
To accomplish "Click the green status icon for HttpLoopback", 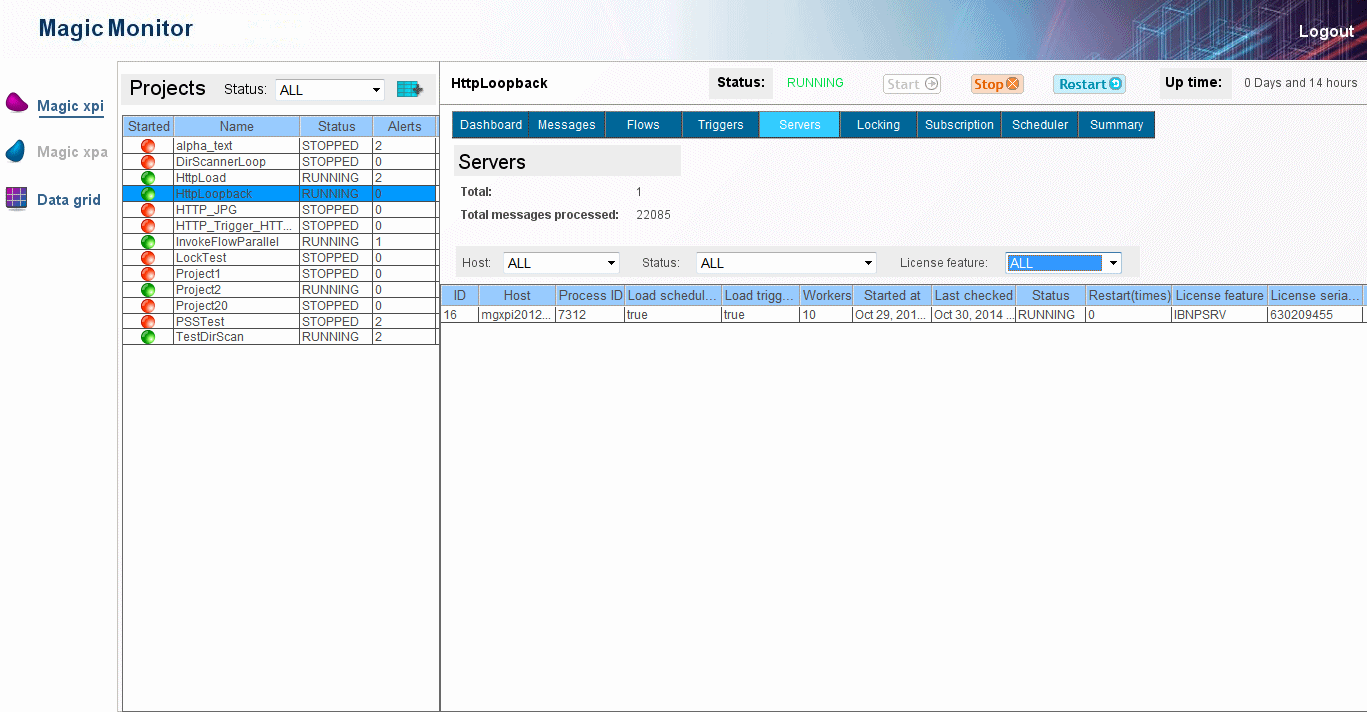I will pyautogui.click(x=148, y=194).
